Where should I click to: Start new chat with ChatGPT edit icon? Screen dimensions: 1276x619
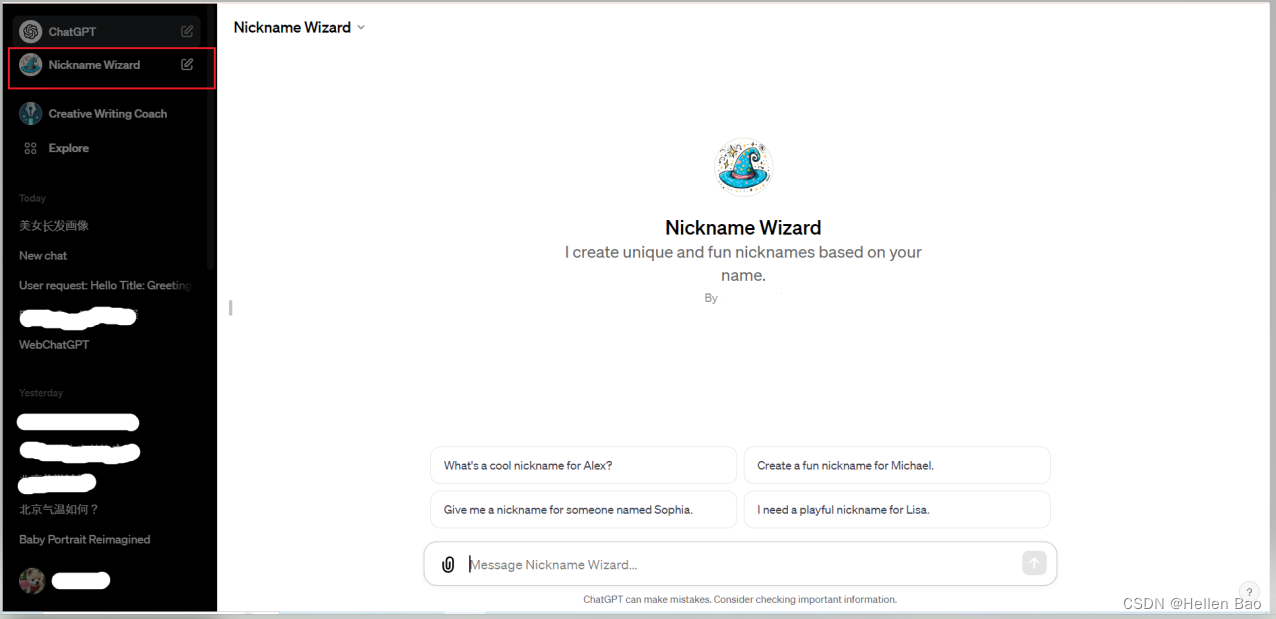tap(187, 32)
